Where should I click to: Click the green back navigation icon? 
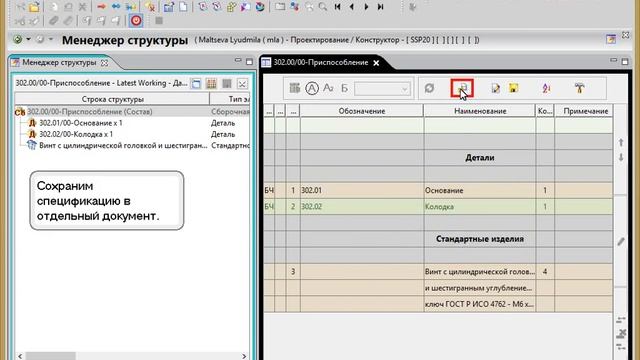coord(17,40)
